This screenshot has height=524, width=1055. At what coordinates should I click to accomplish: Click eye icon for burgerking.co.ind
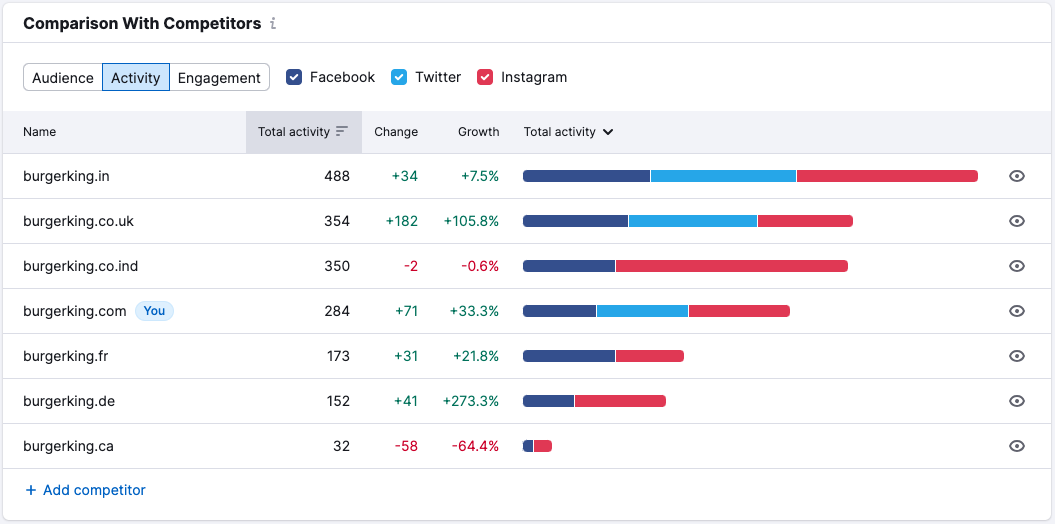1016,266
